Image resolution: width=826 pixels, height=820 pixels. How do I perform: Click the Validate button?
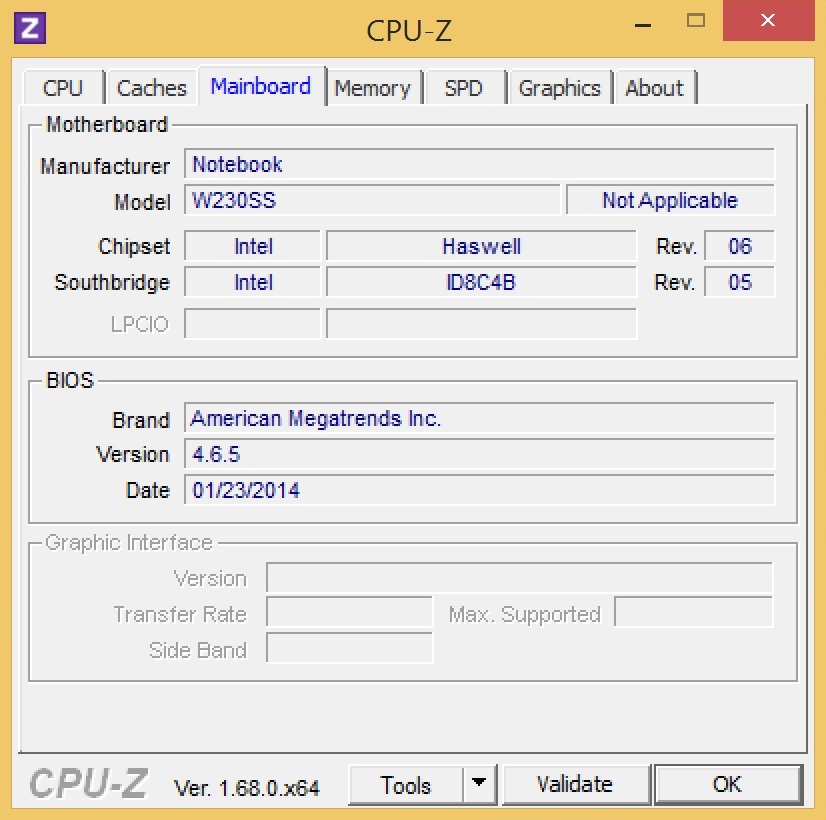pos(575,785)
